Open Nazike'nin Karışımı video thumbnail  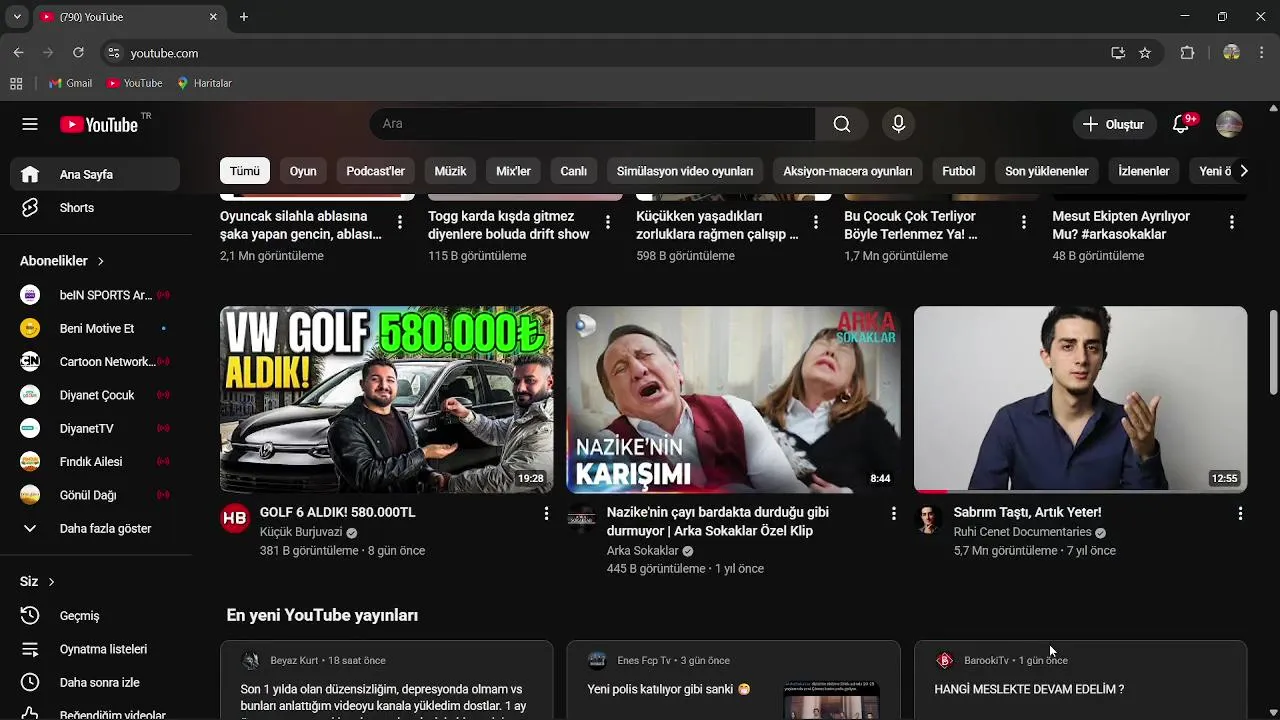733,400
